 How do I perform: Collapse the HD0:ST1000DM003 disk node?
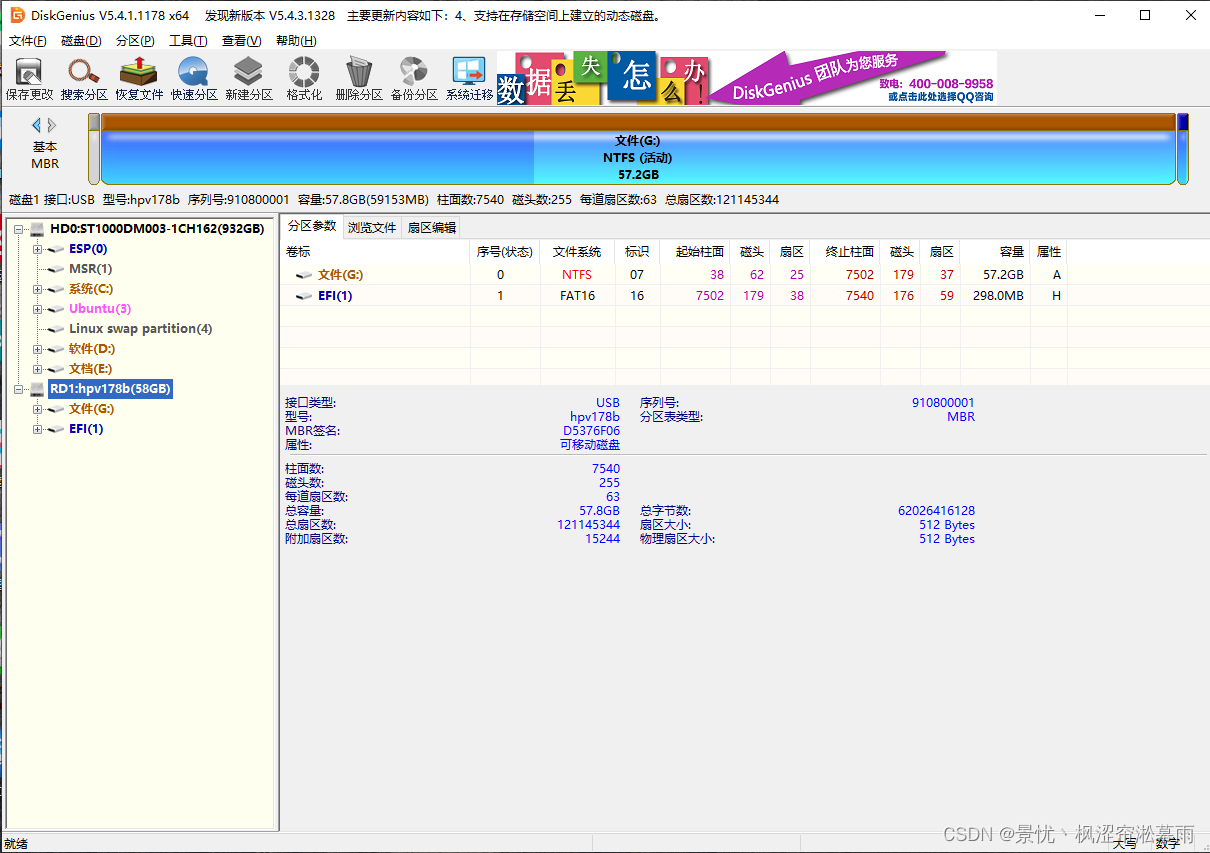[x=18, y=229]
